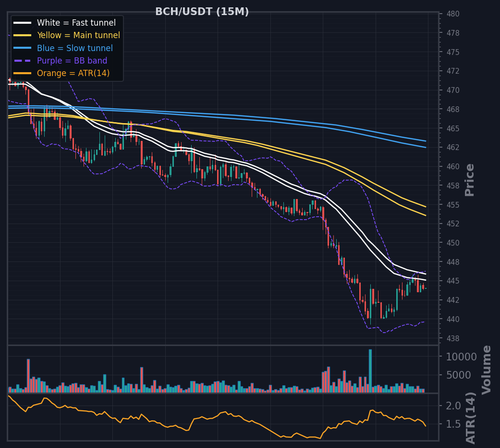The image size is (500, 448).
Task: Click the BCH/USDT (15M) chart title
Action: [202, 12]
